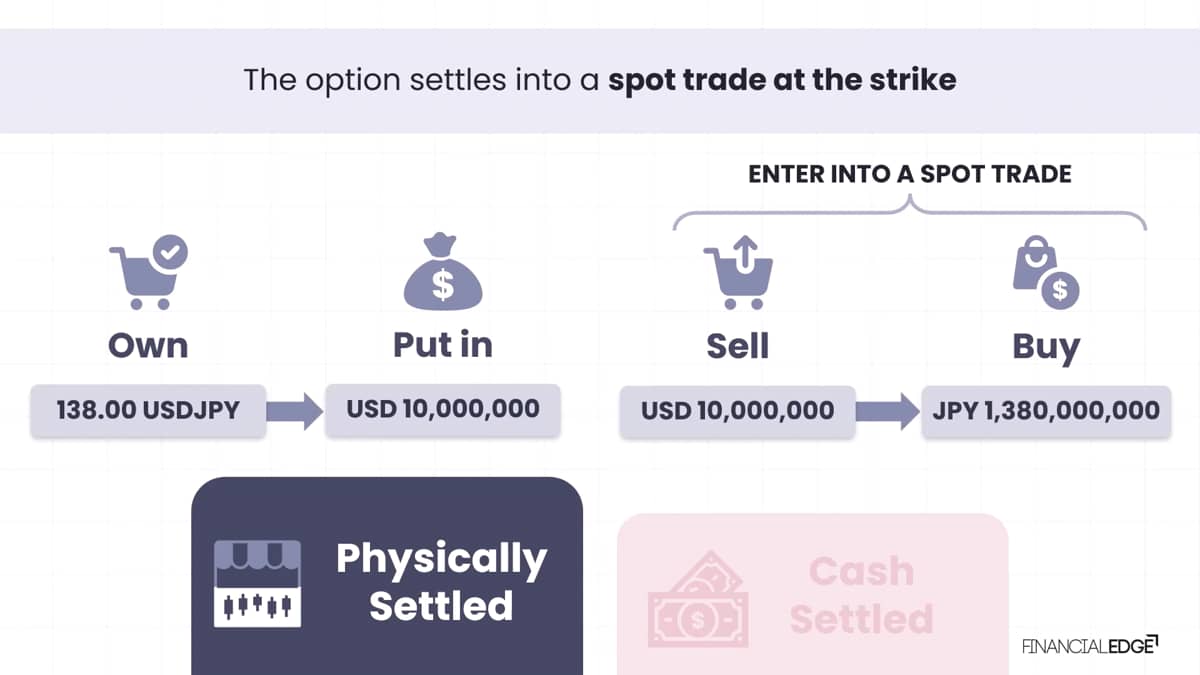
Task: Click the cart with upward arrow icon
Action: [738, 270]
